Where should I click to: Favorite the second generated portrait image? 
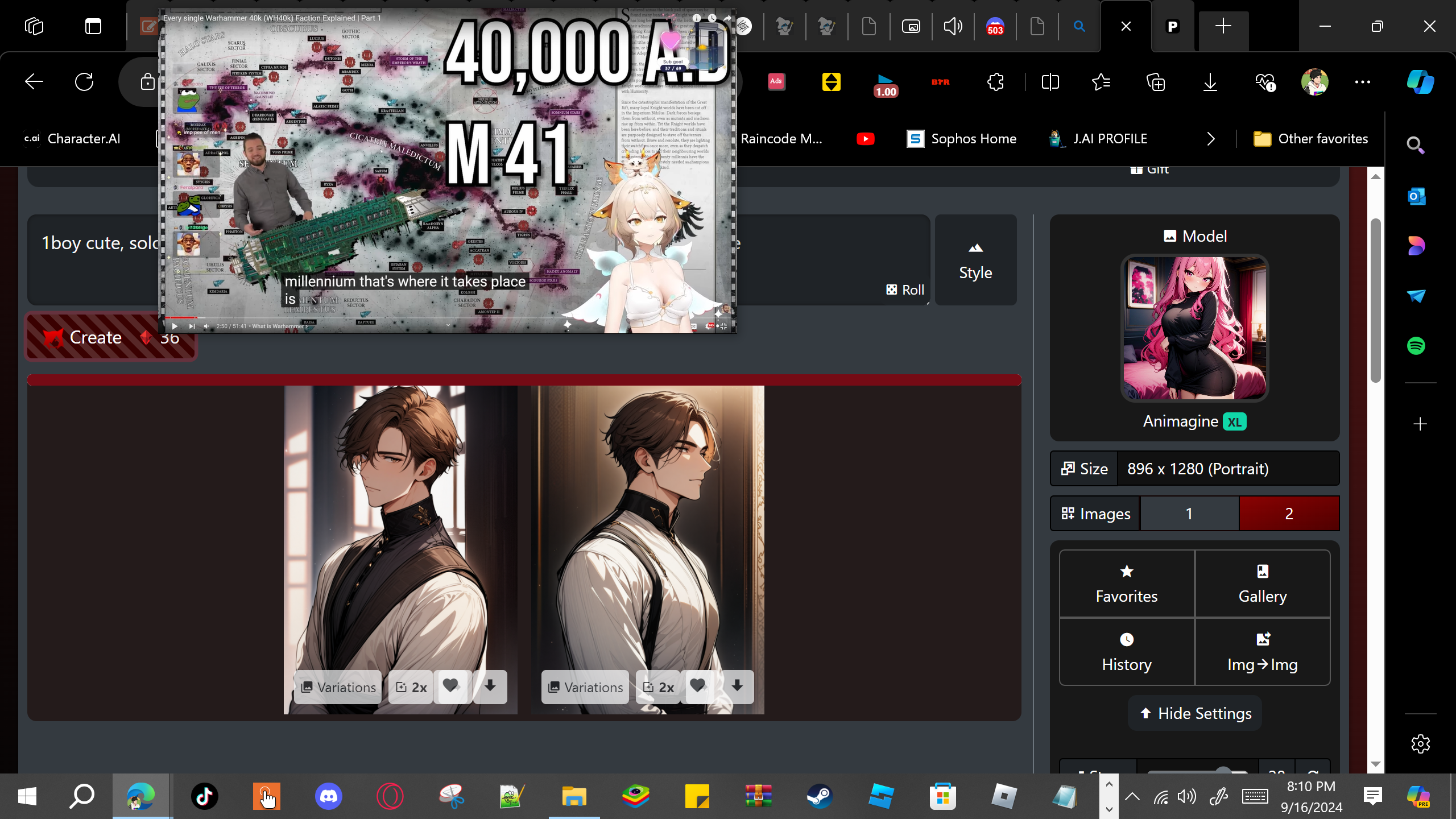tap(698, 686)
